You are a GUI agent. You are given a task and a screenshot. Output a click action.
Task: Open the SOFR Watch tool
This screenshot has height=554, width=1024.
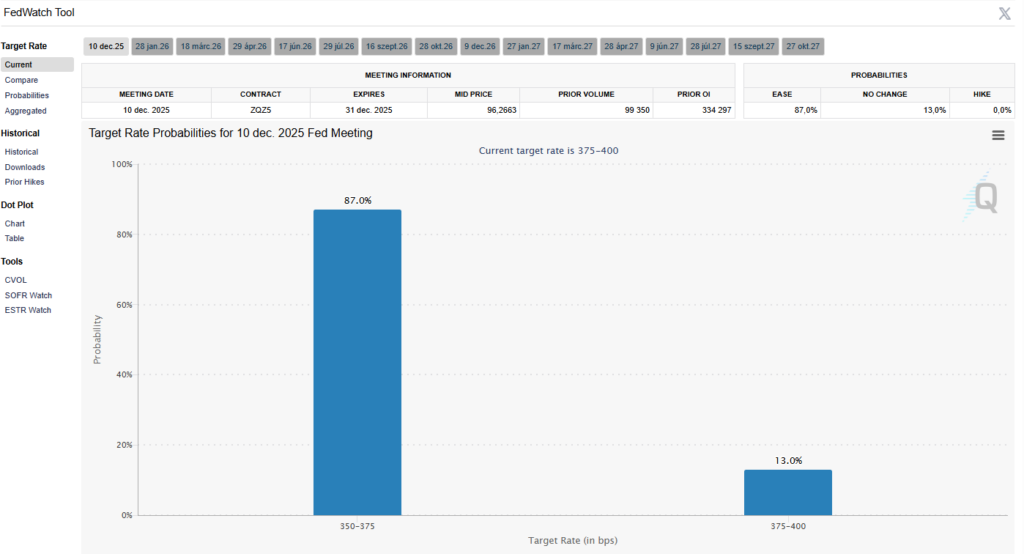pyautogui.click(x=28, y=295)
